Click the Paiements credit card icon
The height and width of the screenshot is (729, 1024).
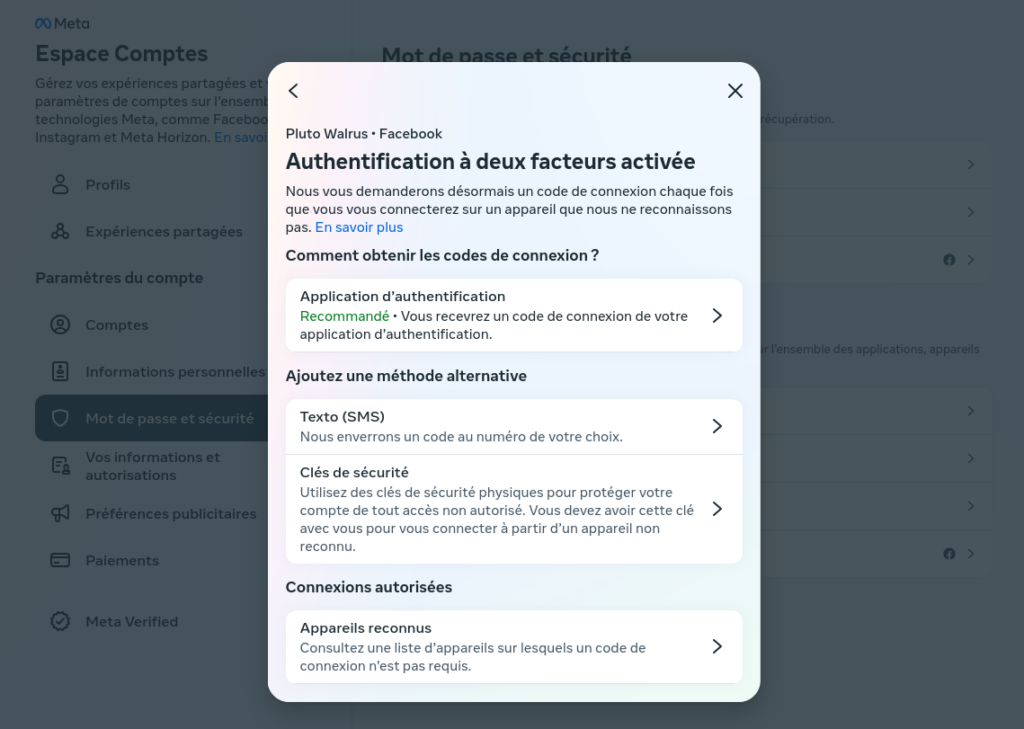[60, 560]
